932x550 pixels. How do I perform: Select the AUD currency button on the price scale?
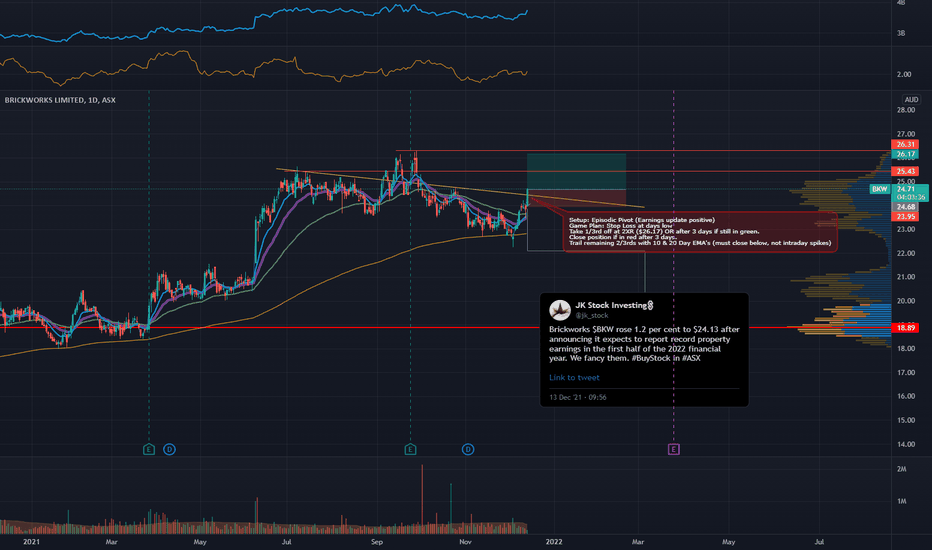pyautogui.click(x=911, y=100)
